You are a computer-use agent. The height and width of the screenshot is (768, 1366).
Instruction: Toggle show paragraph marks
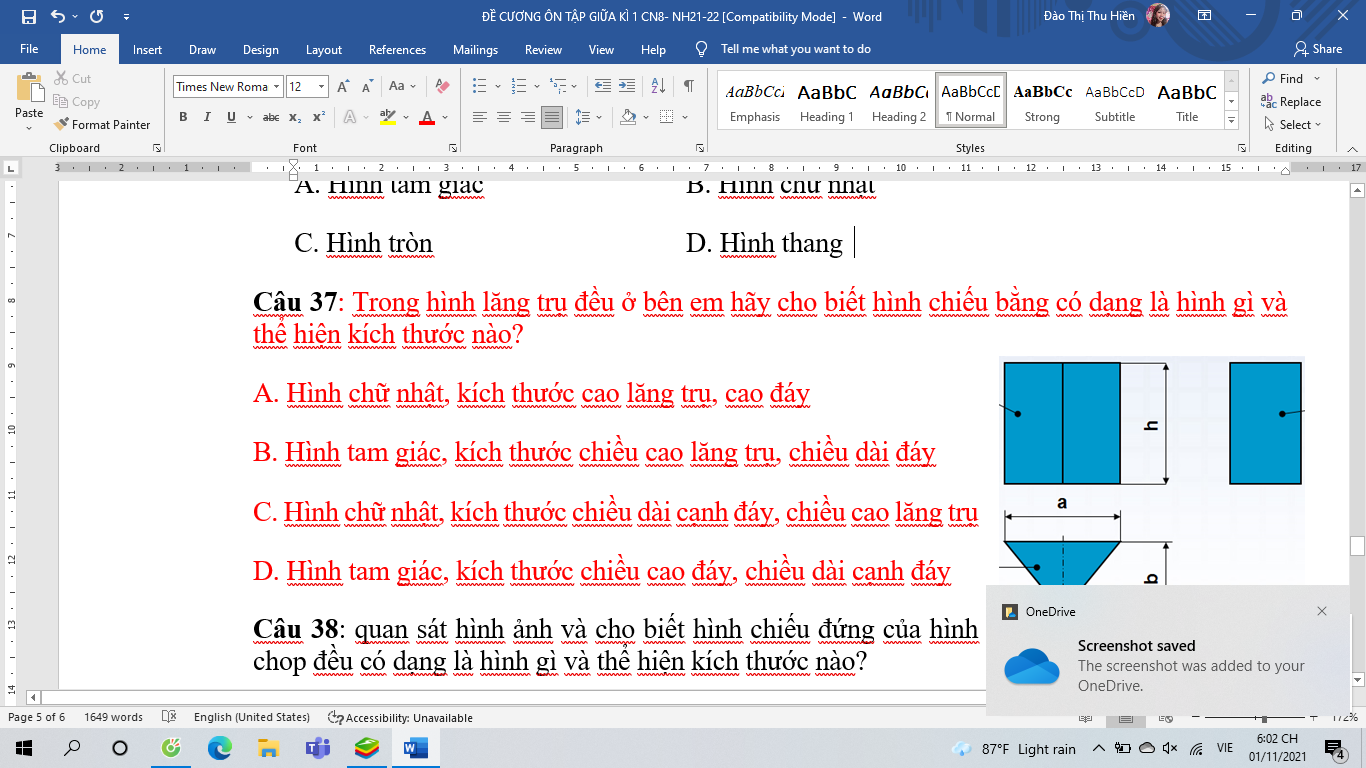(689, 87)
